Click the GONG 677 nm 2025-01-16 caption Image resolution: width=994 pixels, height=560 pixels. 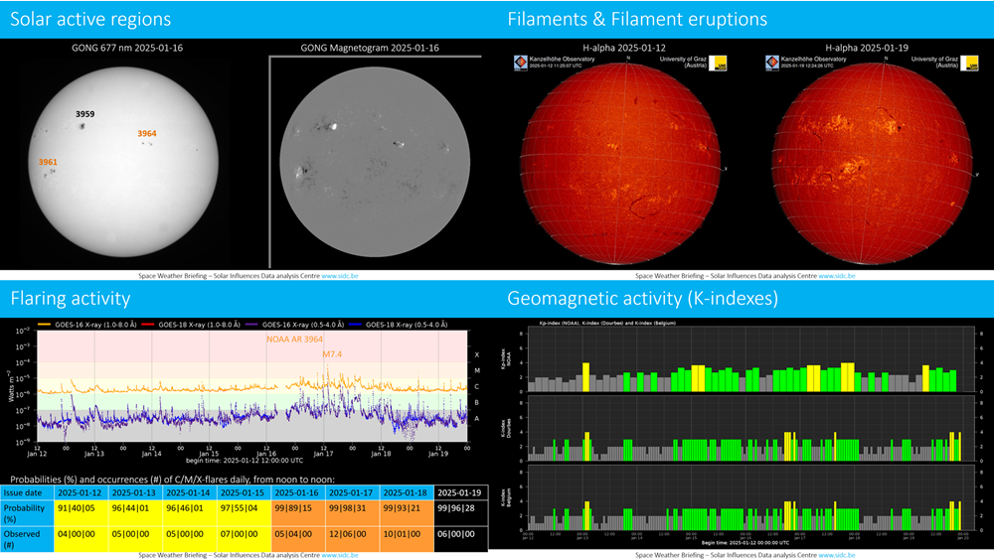(127, 48)
